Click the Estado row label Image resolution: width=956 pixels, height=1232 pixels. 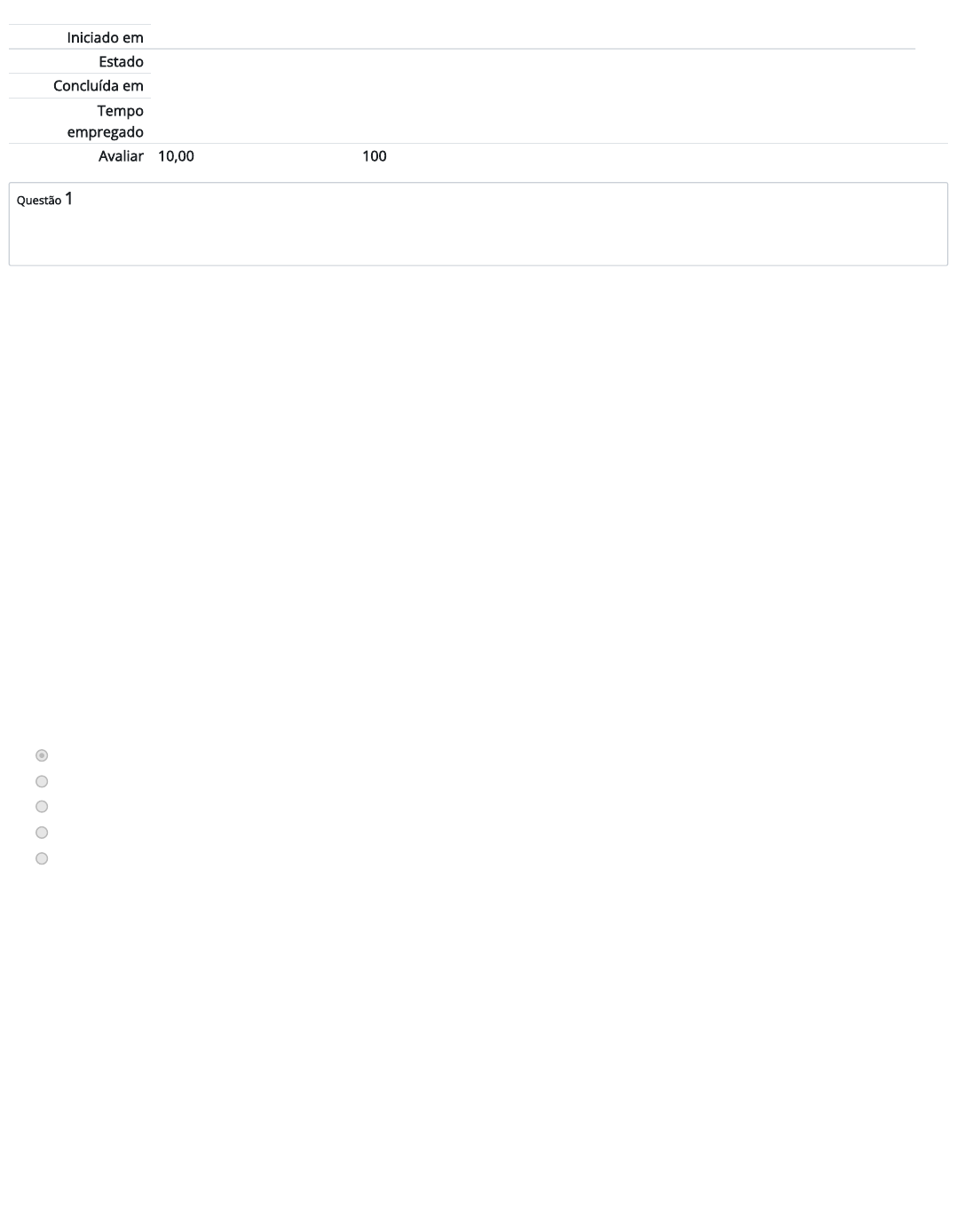pyautogui.click(x=121, y=61)
